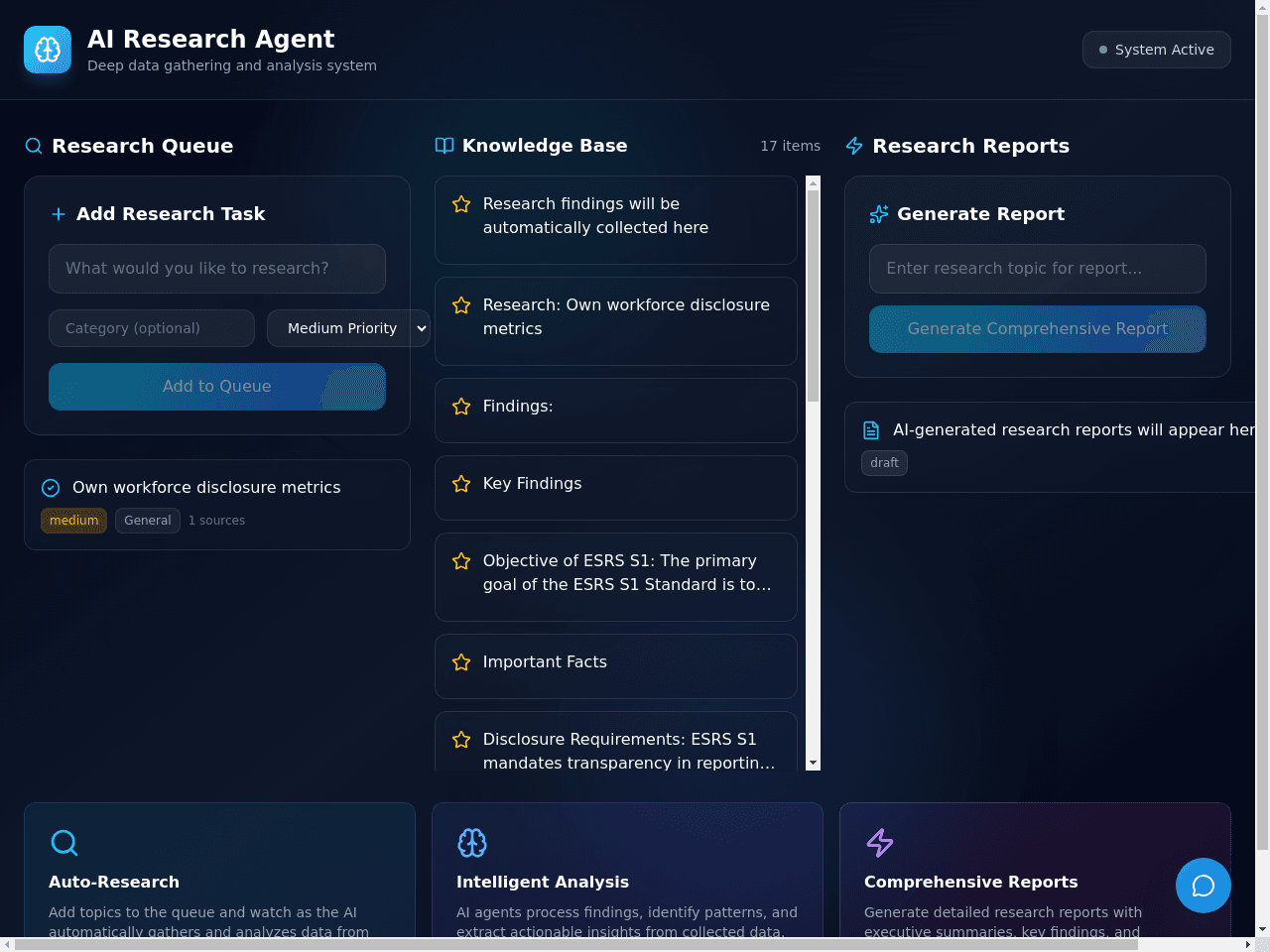Viewport: 1270px width, 952px height.
Task: Star the 'Research: Own workforce disclosure metrics' entry
Action: pos(461,305)
